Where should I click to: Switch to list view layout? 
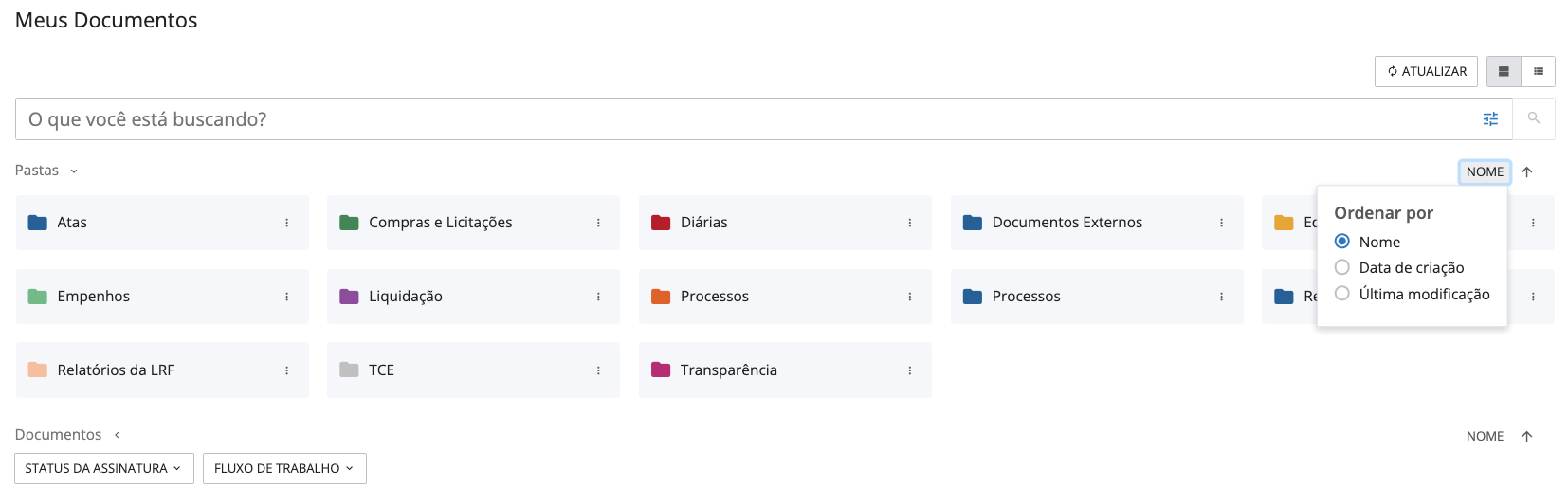point(1538,72)
